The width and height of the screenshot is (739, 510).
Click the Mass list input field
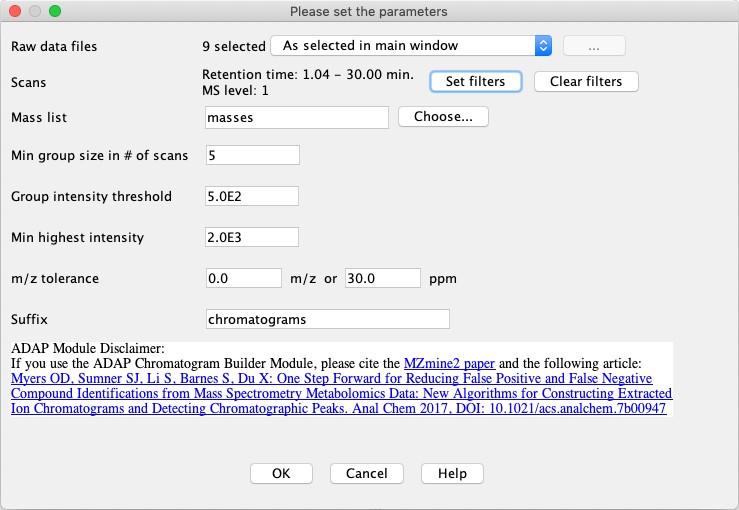tap(296, 118)
